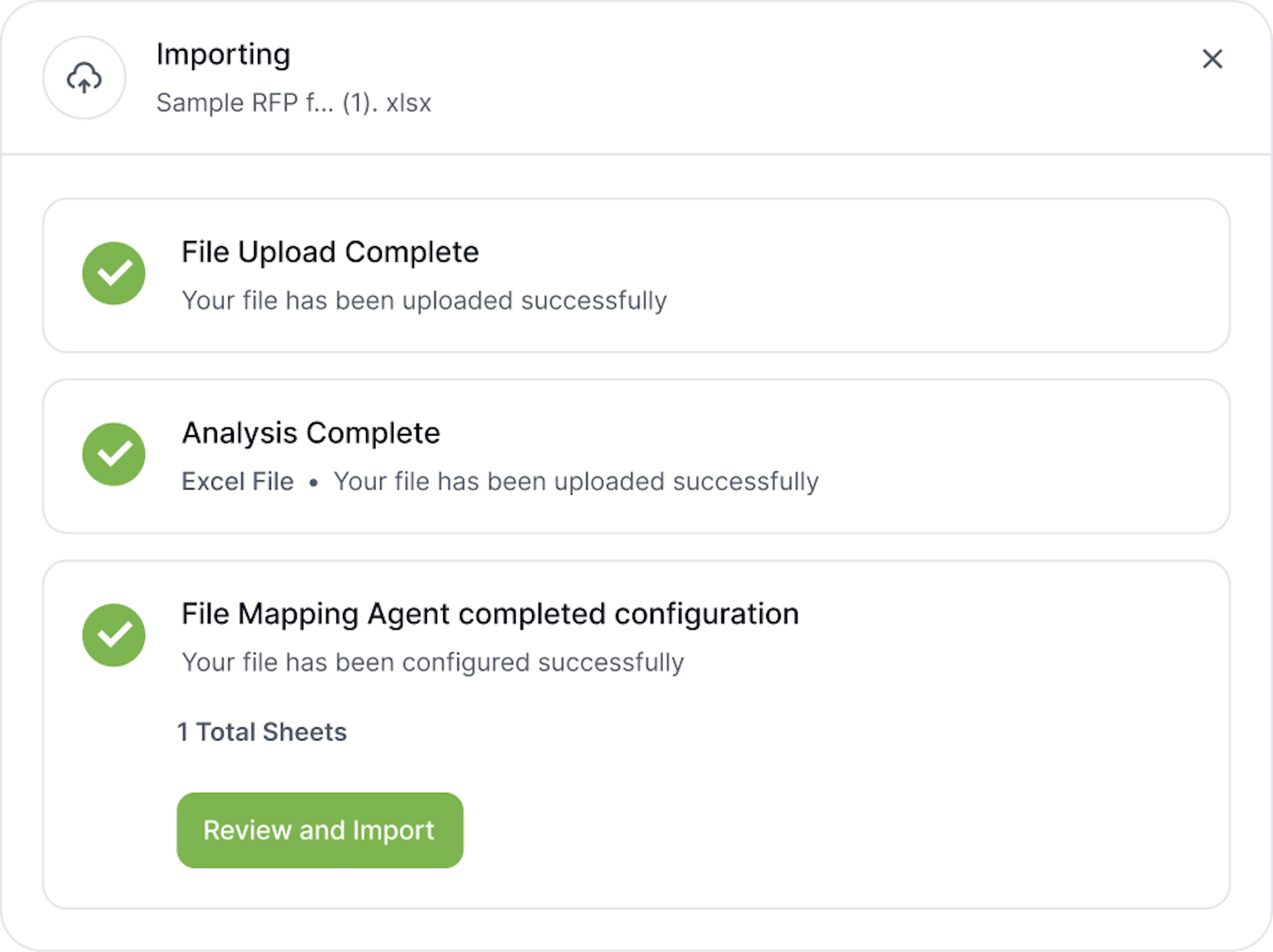
Task: Select the File Mapping Agent card
Action: click(636, 735)
